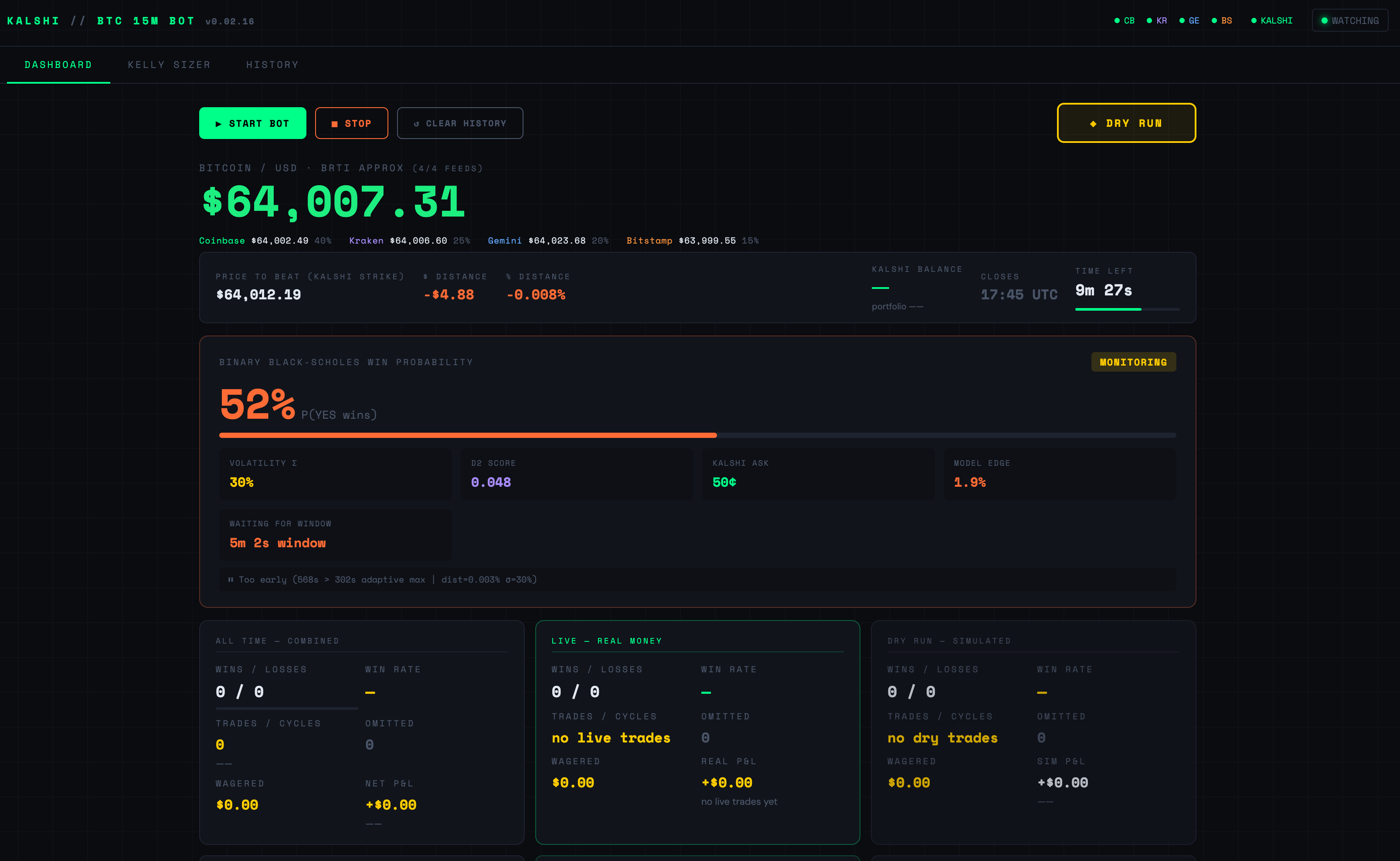Image resolution: width=1400 pixels, height=861 pixels.
Task: Click the Kalshi Ask 50¢ value
Action: tap(724, 482)
